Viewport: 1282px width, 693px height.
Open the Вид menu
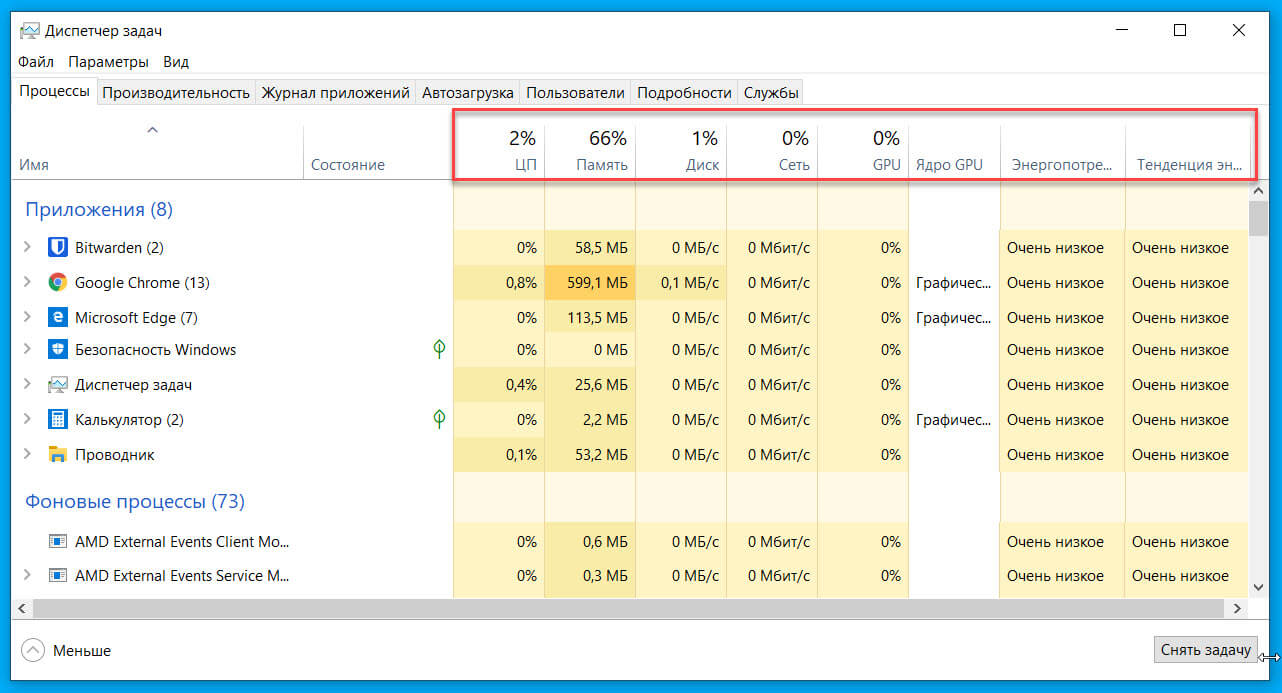[175, 61]
